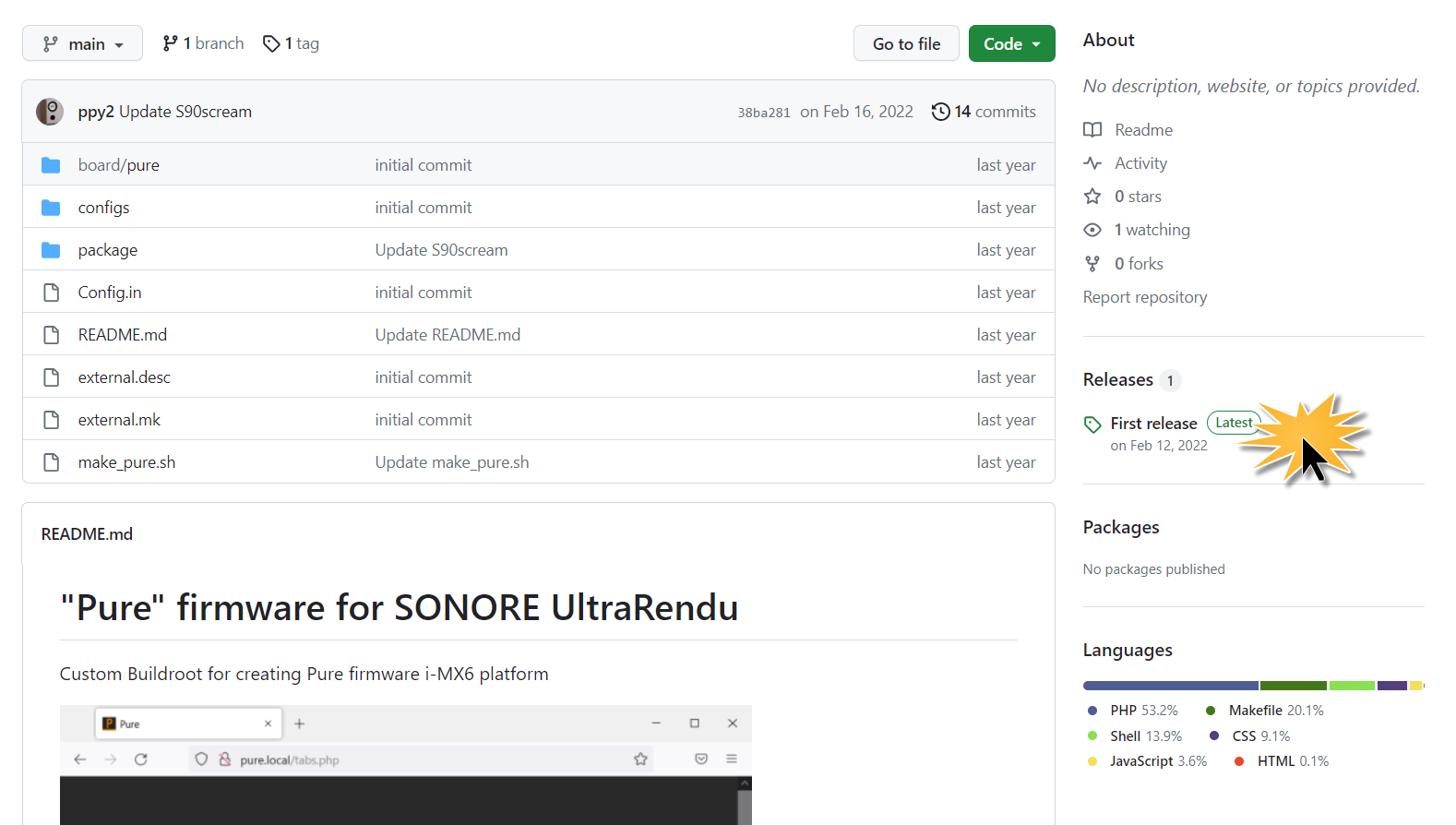Viewport: 1456px width, 825px height.
Task: Click the stars star icon
Action: (1092, 197)
